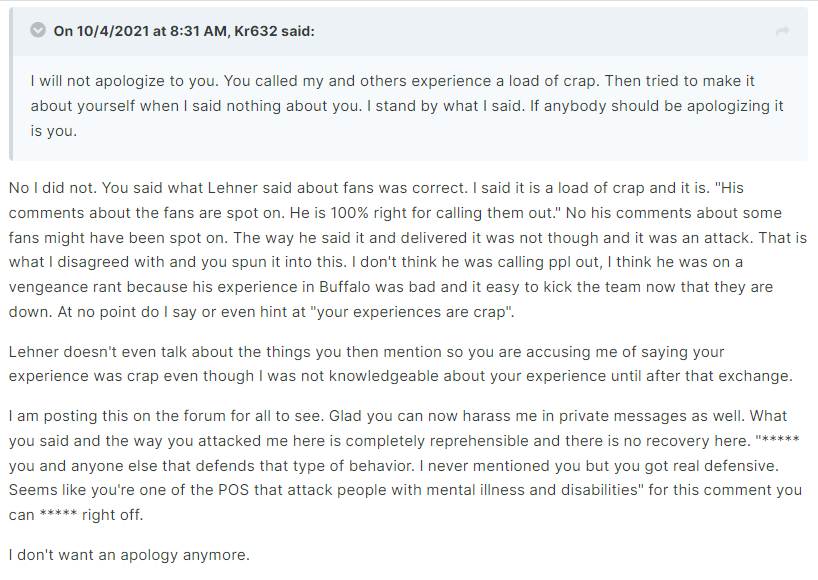
Task: Open the quote header "Kr632 said:" link
Action: click(x=274, y=31)
